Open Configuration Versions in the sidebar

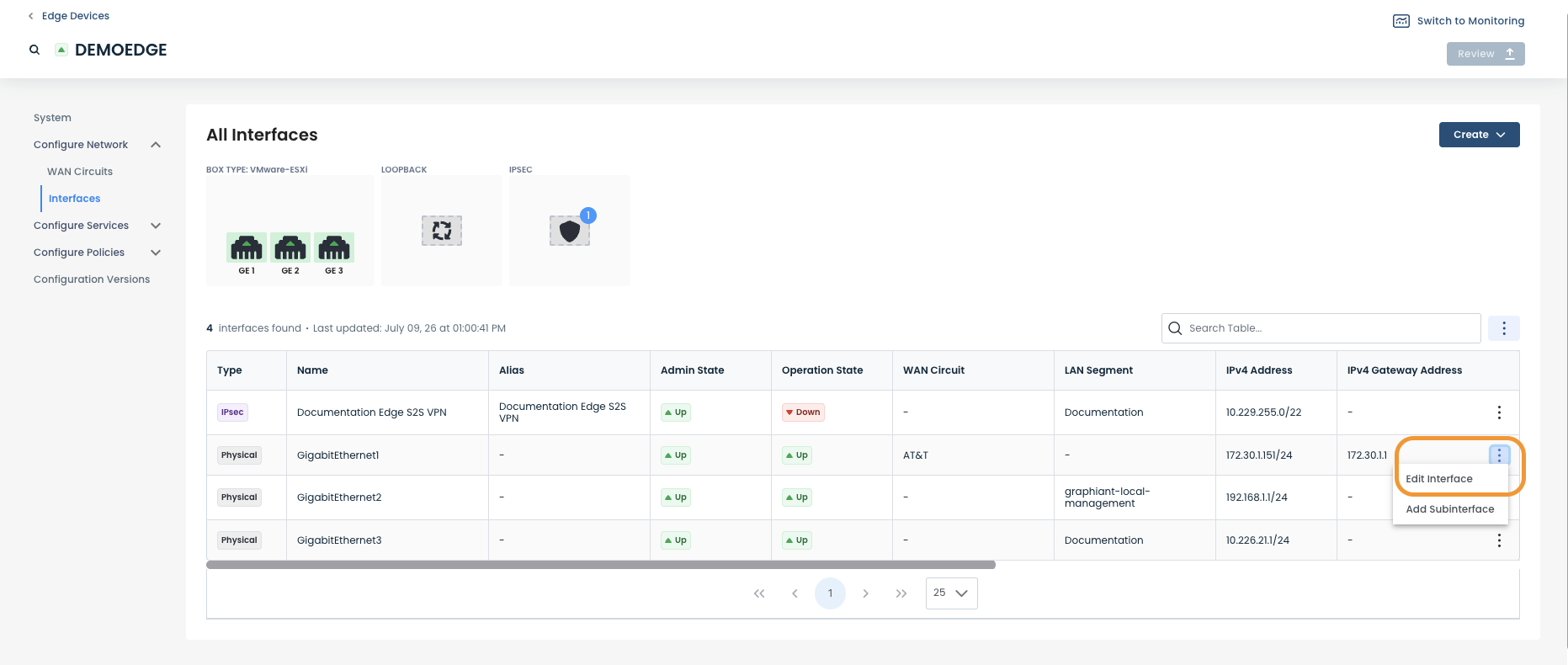tap(92, 279)
